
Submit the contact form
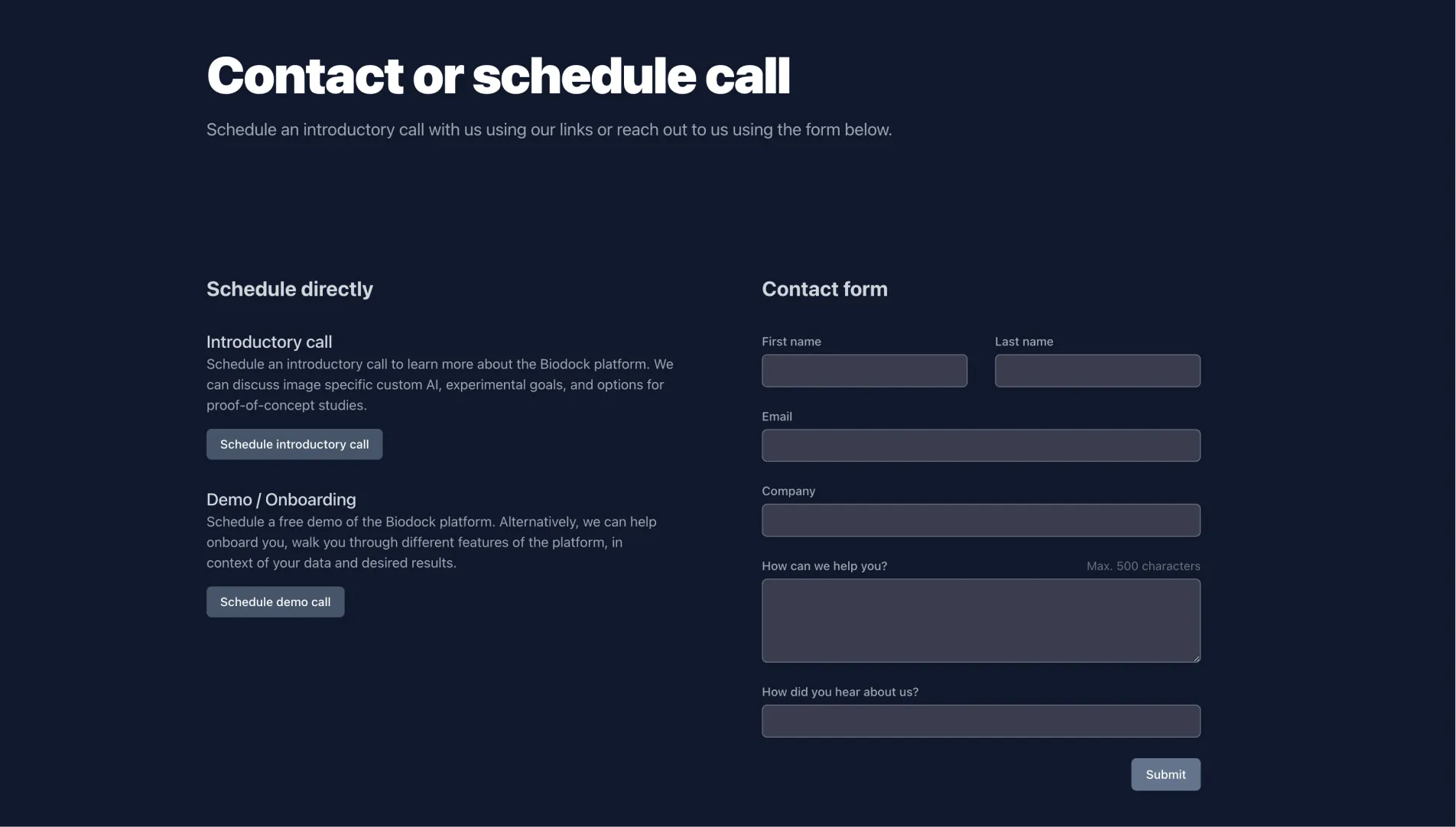coord(1165,774)
